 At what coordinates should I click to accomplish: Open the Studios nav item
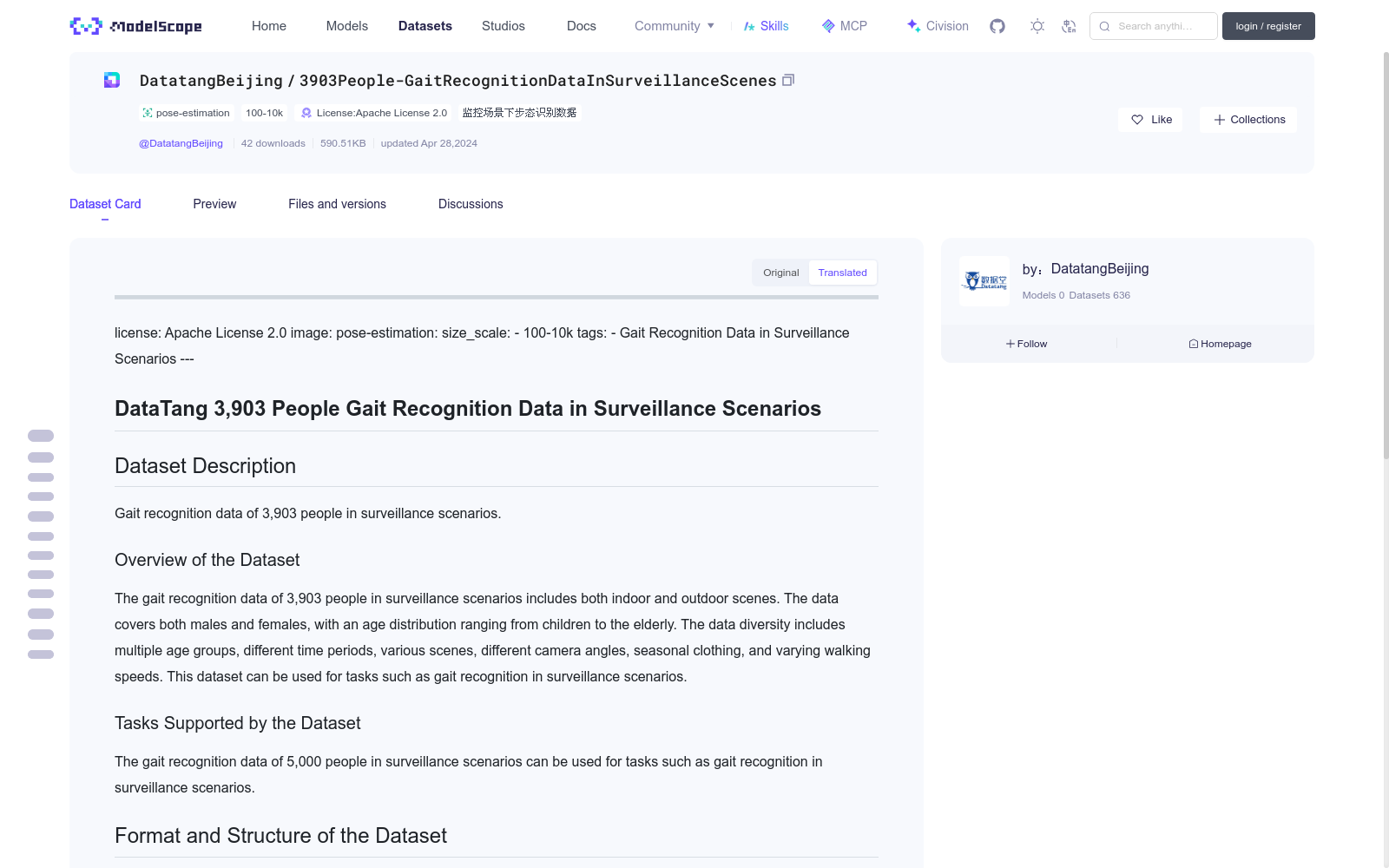504,26
